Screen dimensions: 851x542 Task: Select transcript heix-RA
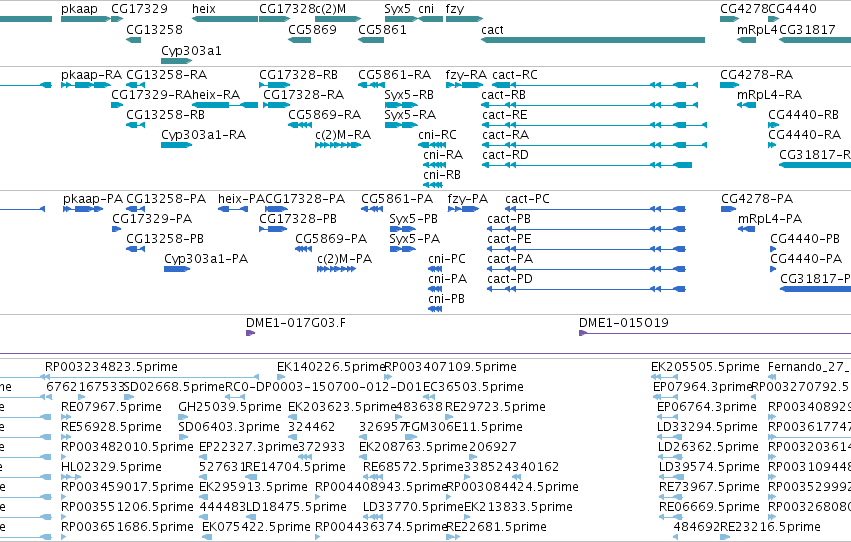[x=216, y=95]
